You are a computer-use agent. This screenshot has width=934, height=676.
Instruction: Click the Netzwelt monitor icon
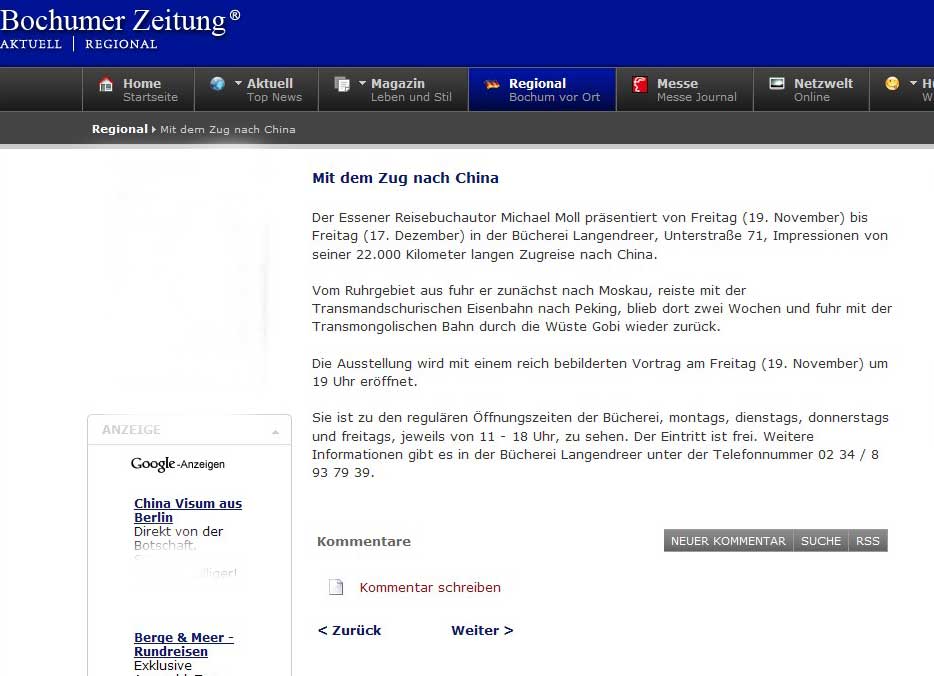pyautogui.click(x=777, y=84)
